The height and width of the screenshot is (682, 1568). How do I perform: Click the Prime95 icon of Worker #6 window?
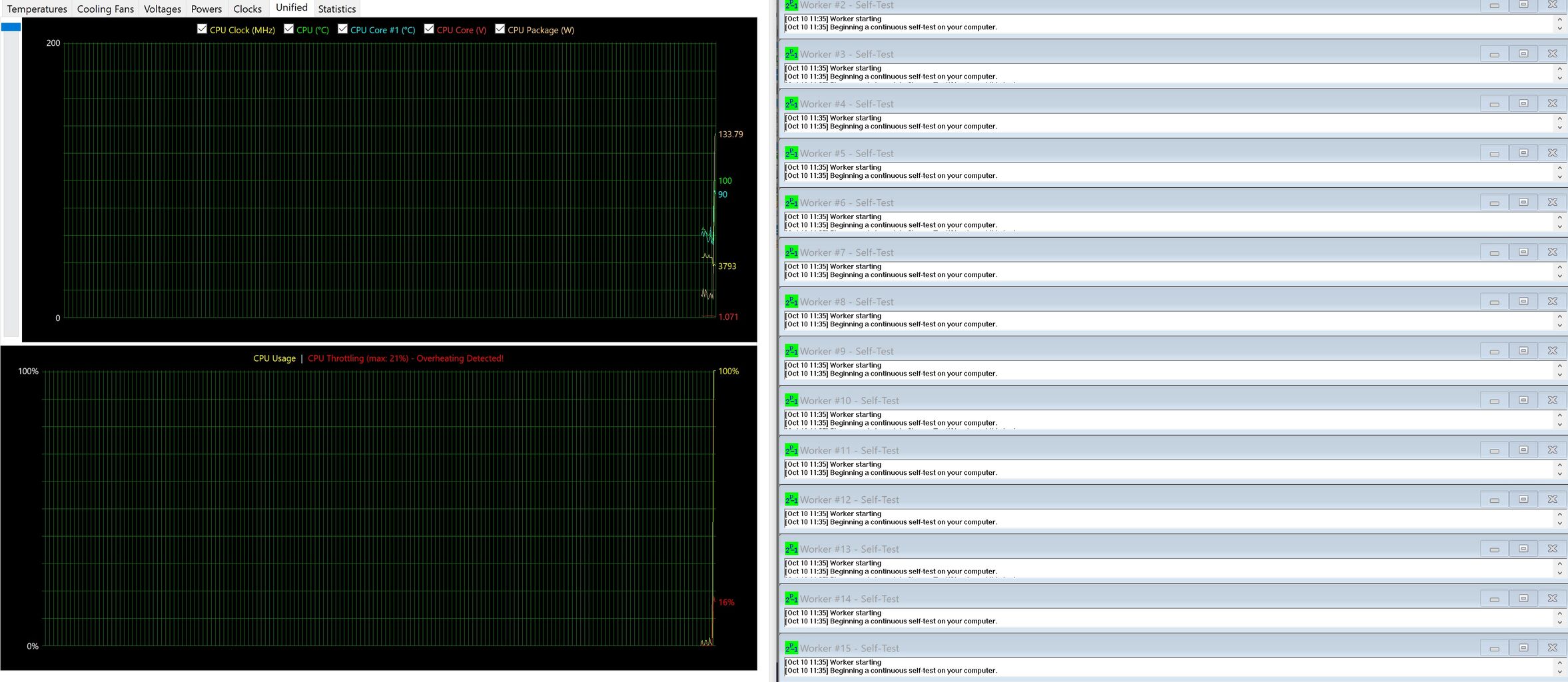pos(791,202)
